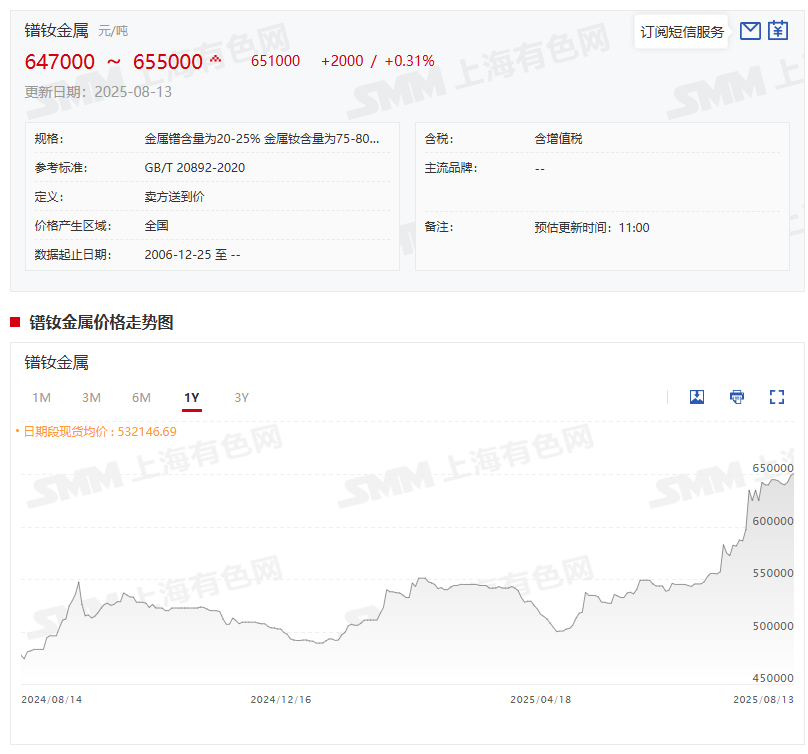The image size is (808, 754).
Task: Download the chart image
Action: (x=697, y=397)
